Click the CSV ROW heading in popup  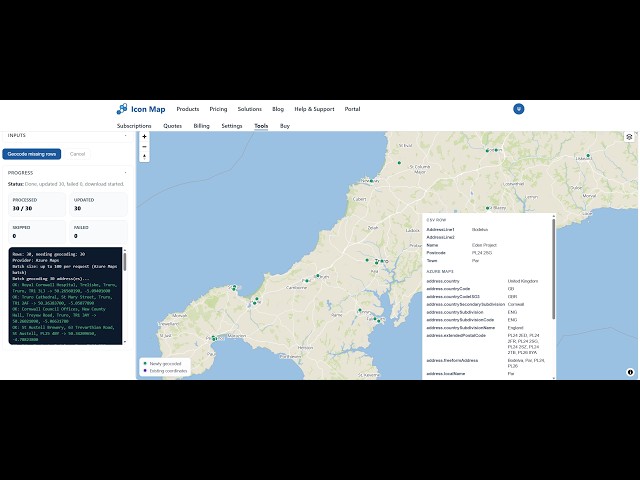pos(436,220)
